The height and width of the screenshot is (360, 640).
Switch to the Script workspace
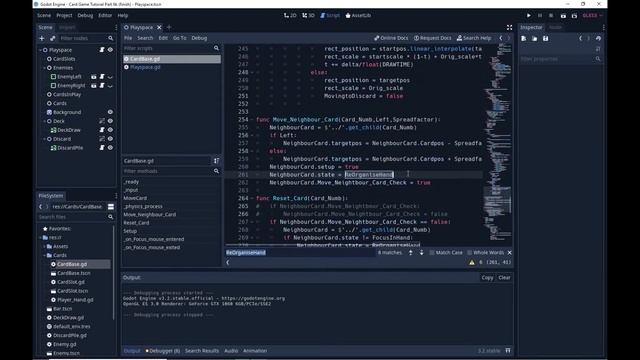pos(330,16)
